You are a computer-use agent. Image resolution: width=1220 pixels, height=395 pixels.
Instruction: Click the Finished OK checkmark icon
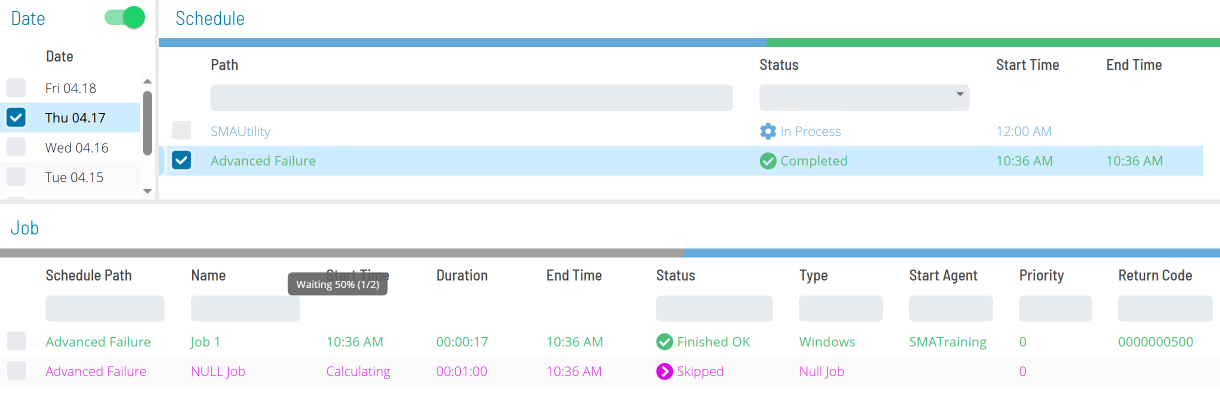[664, 342]
